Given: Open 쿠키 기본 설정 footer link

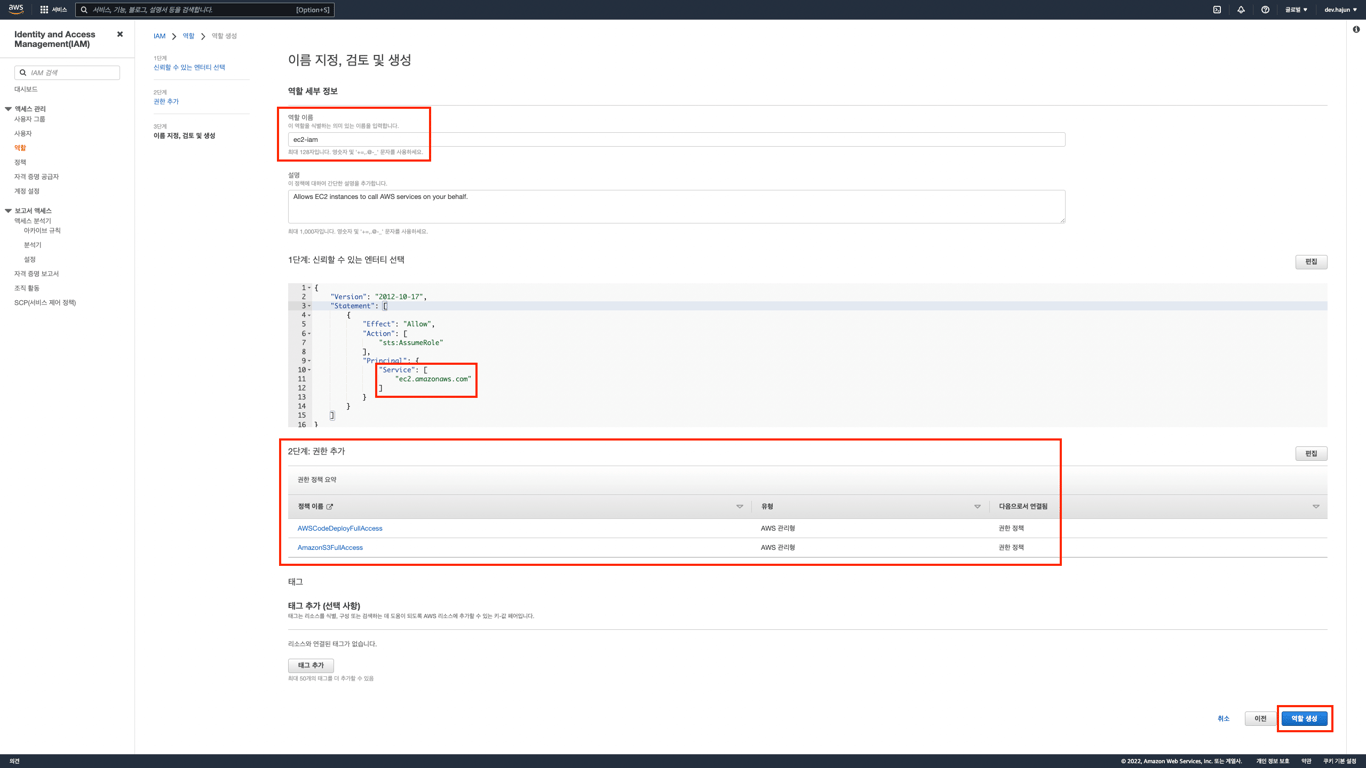Looking at the screenshot, I should (x=1340, y=761).
